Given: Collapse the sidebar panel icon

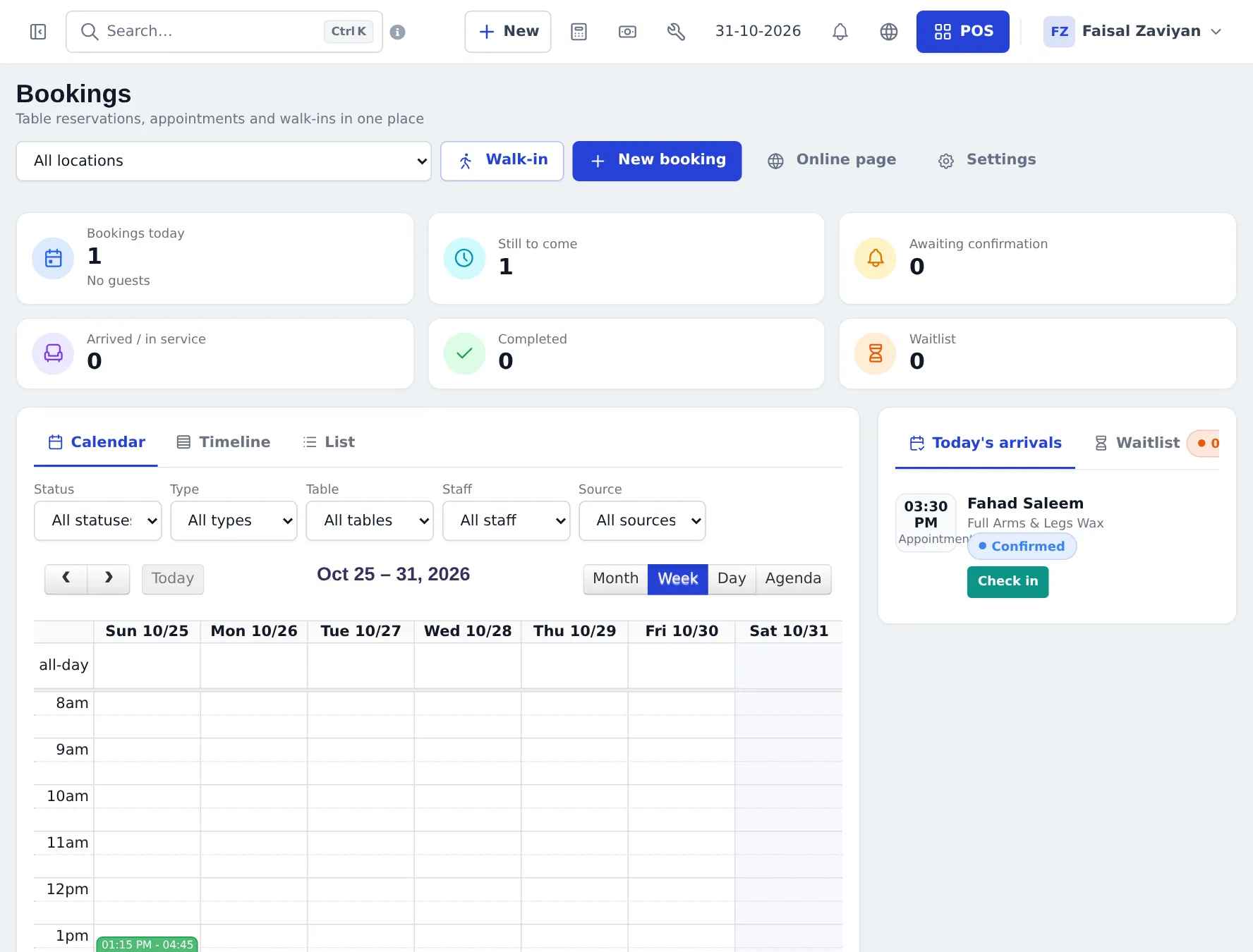Looking at the screenshot, I should [38, 32].
